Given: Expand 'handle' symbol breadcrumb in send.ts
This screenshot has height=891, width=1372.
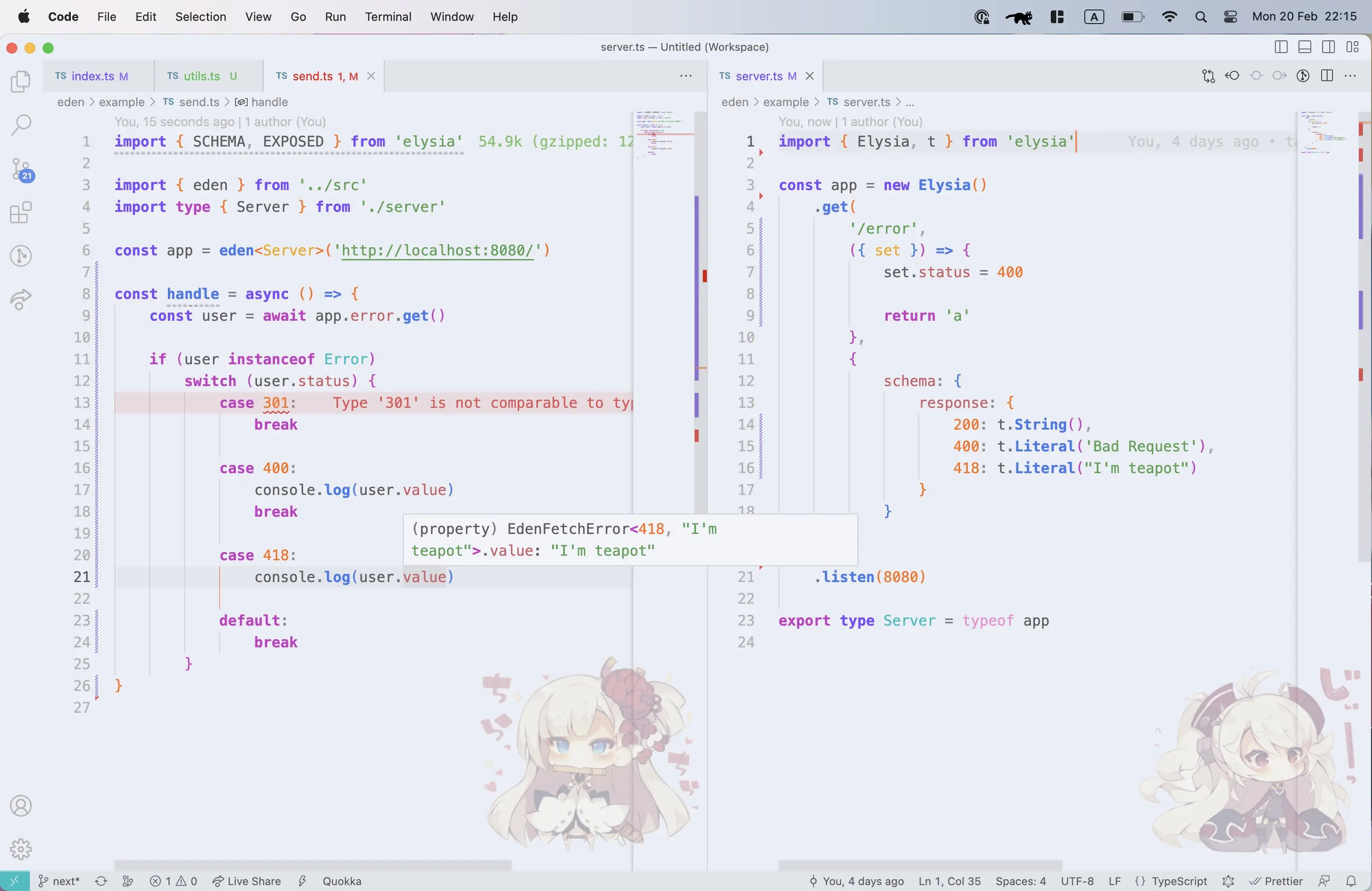Looking at the screenshot, I should tap(262, 102).
